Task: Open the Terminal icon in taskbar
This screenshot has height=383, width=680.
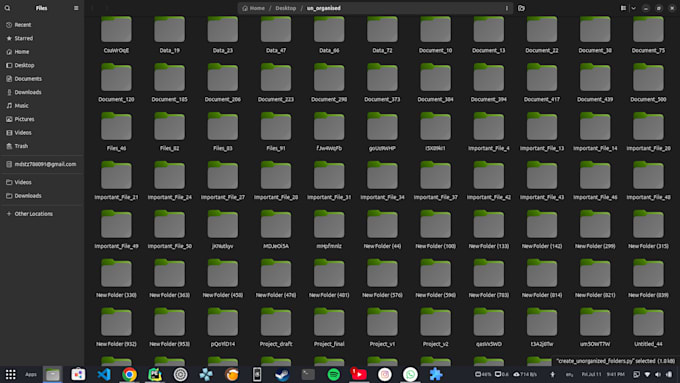Action: click(308, 374)
